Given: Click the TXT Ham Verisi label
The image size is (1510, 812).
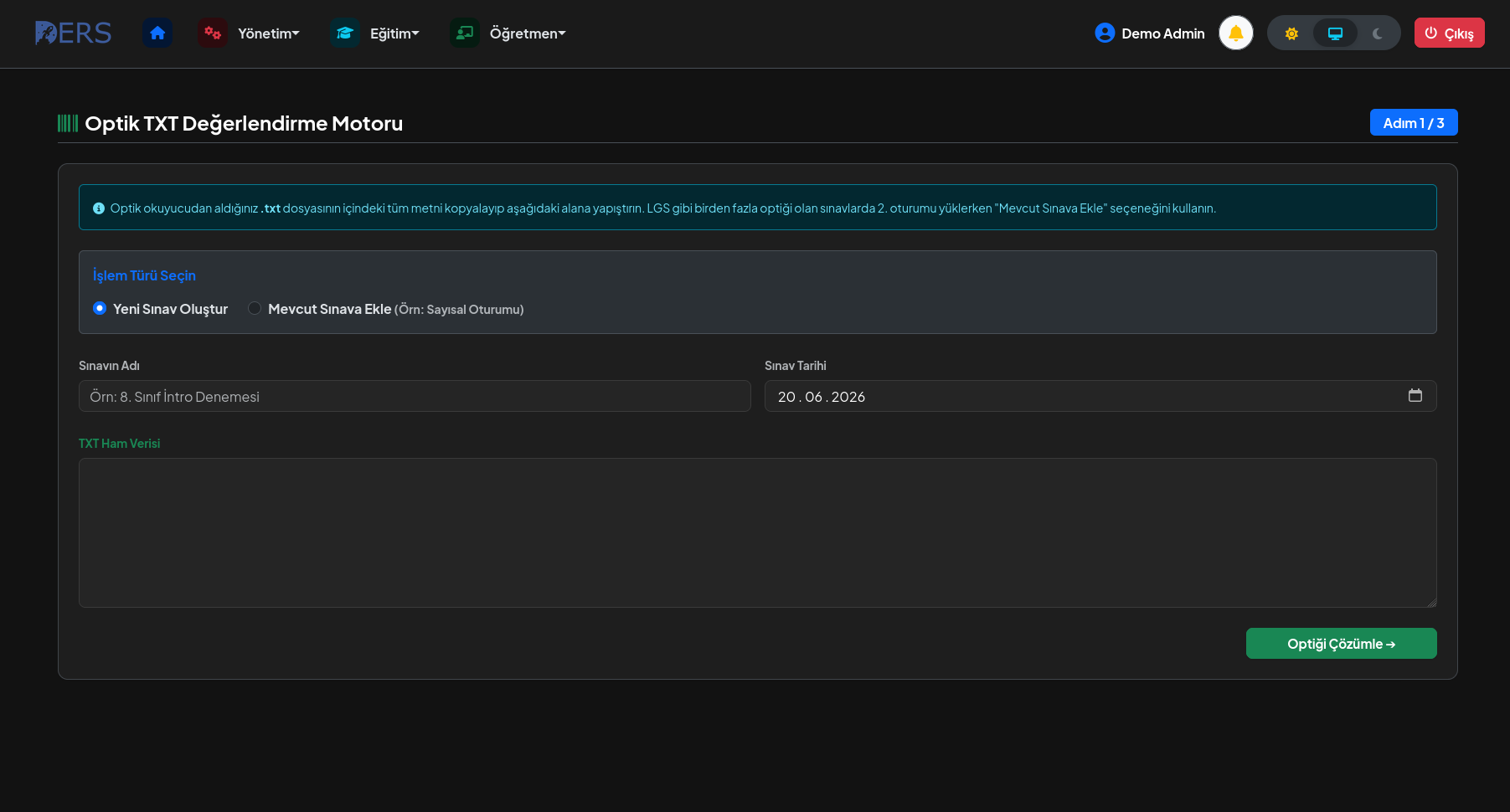Looking at the screenshot, I should (119, 444).
